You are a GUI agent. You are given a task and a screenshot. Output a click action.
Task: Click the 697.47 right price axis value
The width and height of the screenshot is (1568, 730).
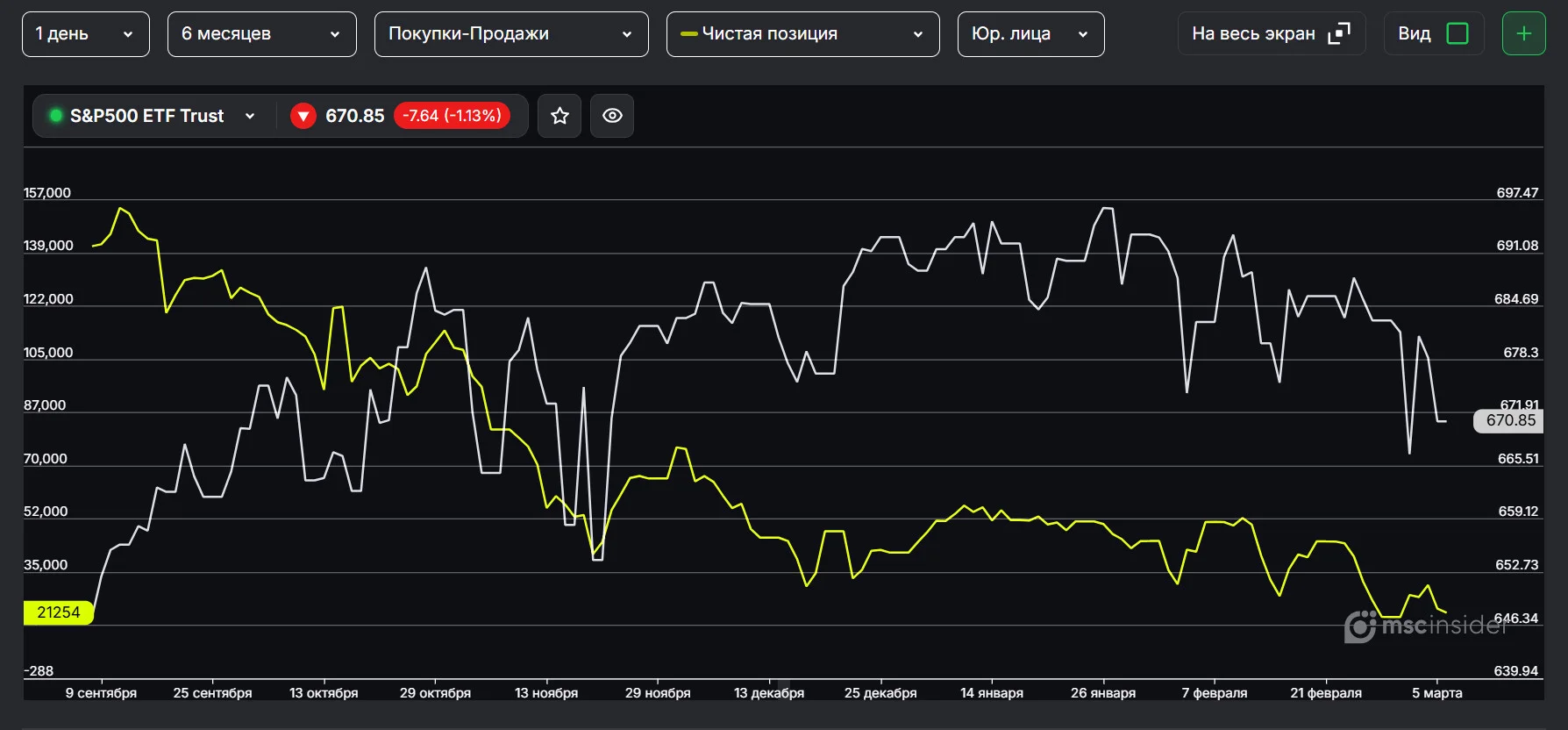point(1517,193)
